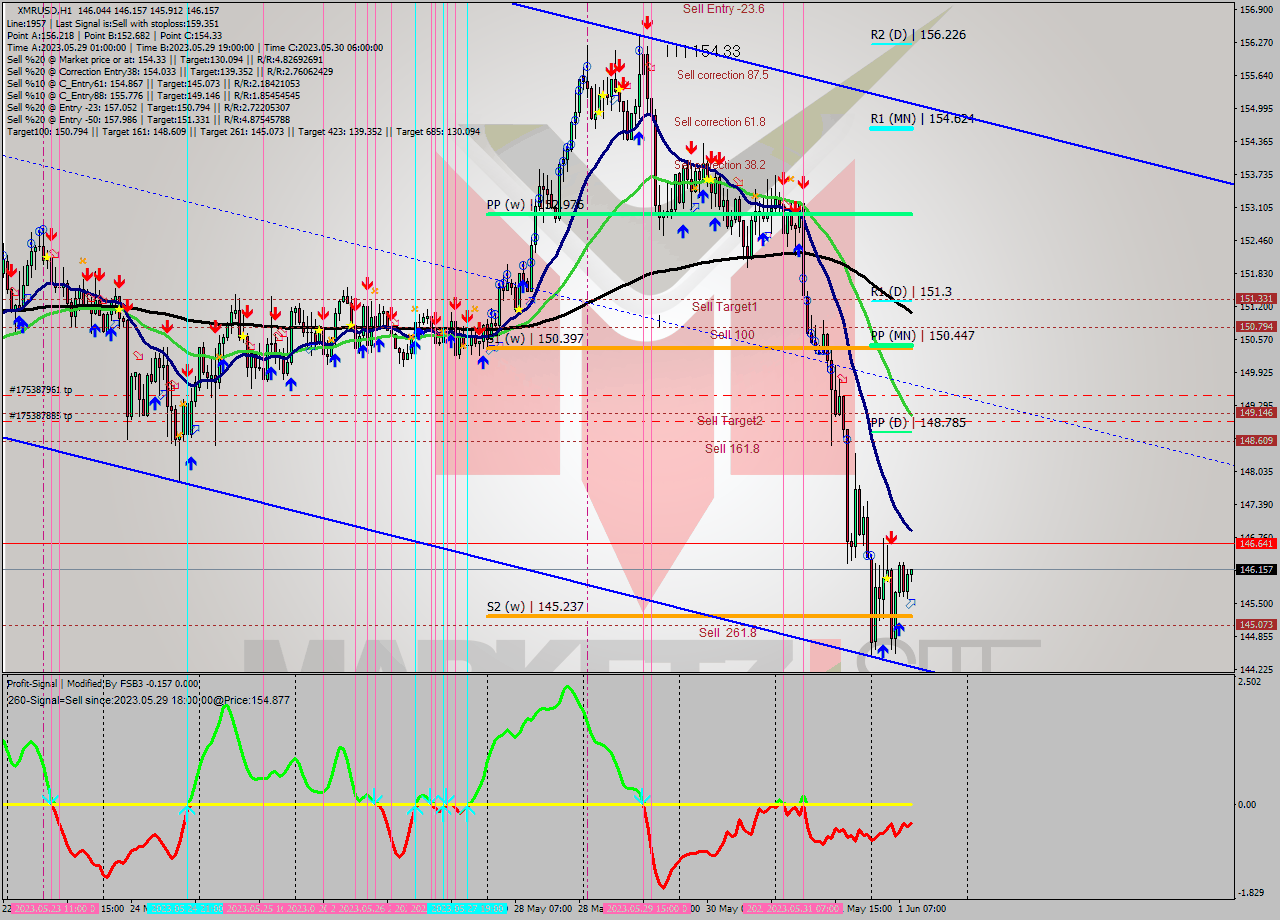This screenshot has width=1280, height=920.
Task: Click the blue up arrow touching the lower channel line
Action: (x=882, y=650)
